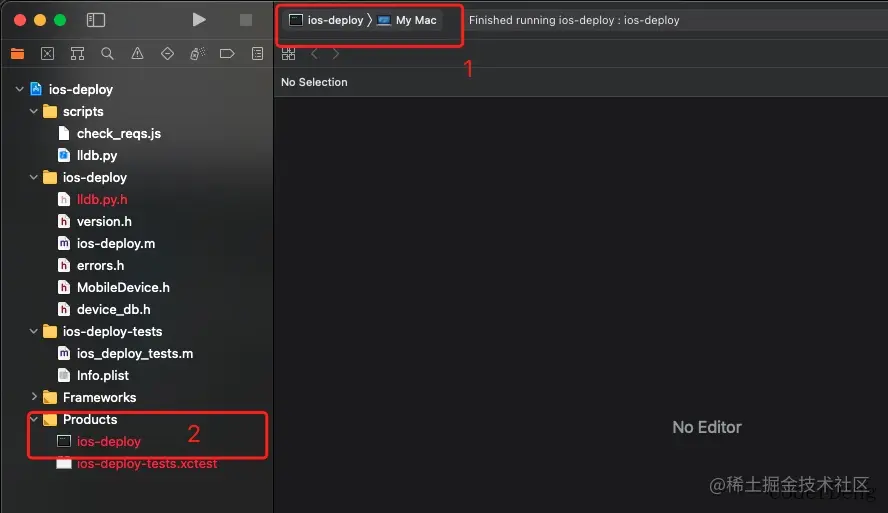Click the activity status 'Finished running ios-deploy'
Image resolution: width=888 pixels, height=513 pixels.
(x=574, y=20)
